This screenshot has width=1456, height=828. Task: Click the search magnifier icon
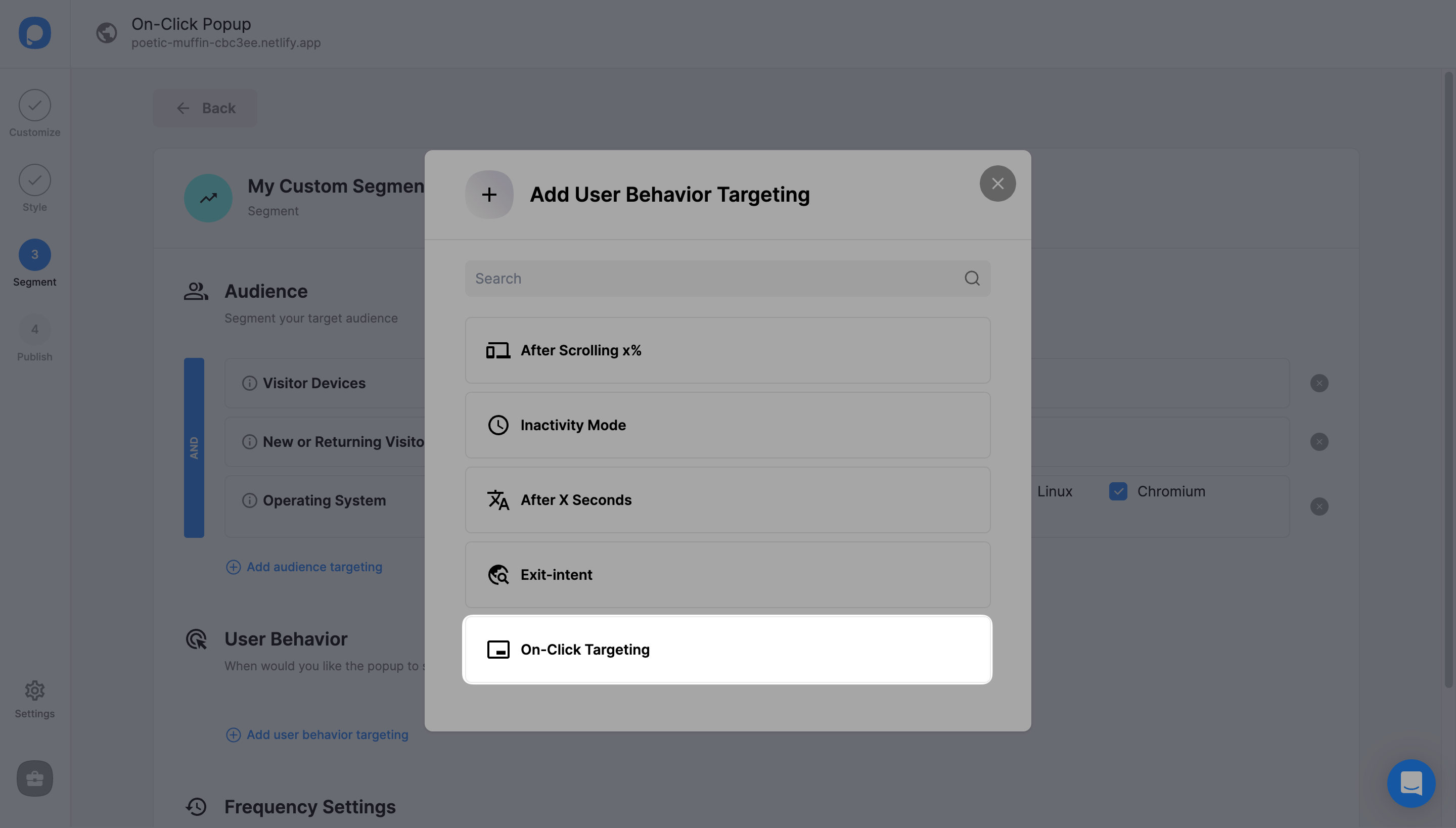point(972,278)
